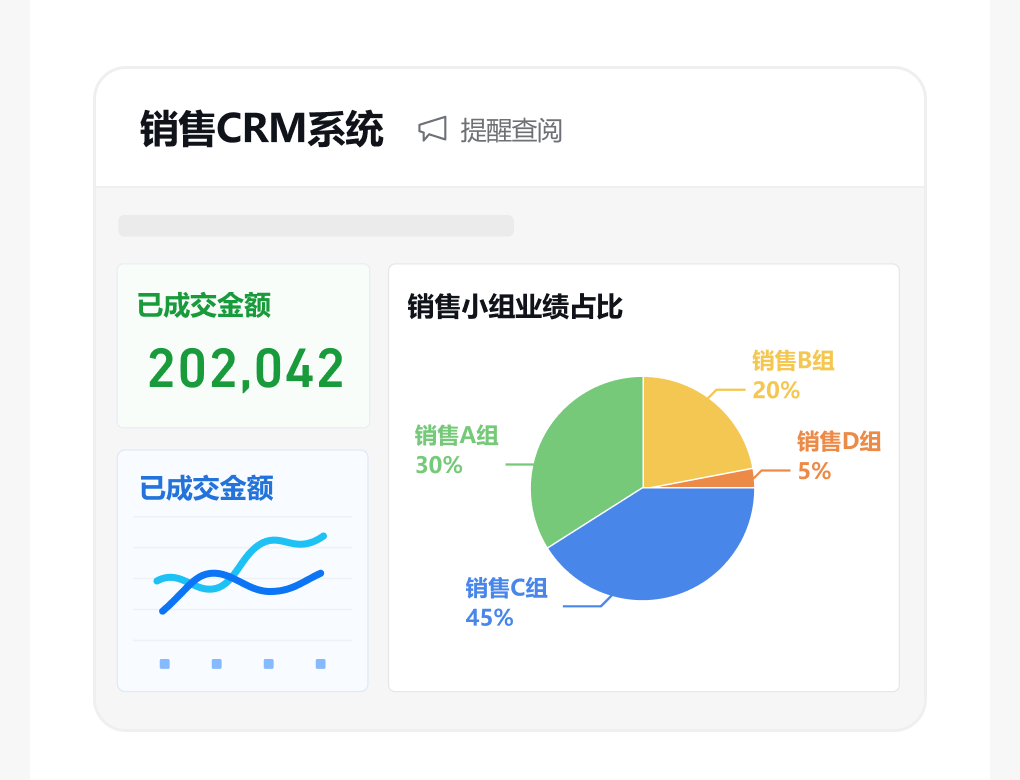Click the 销售B组 label
This screenshot has height=780, width=1020.
793,360
